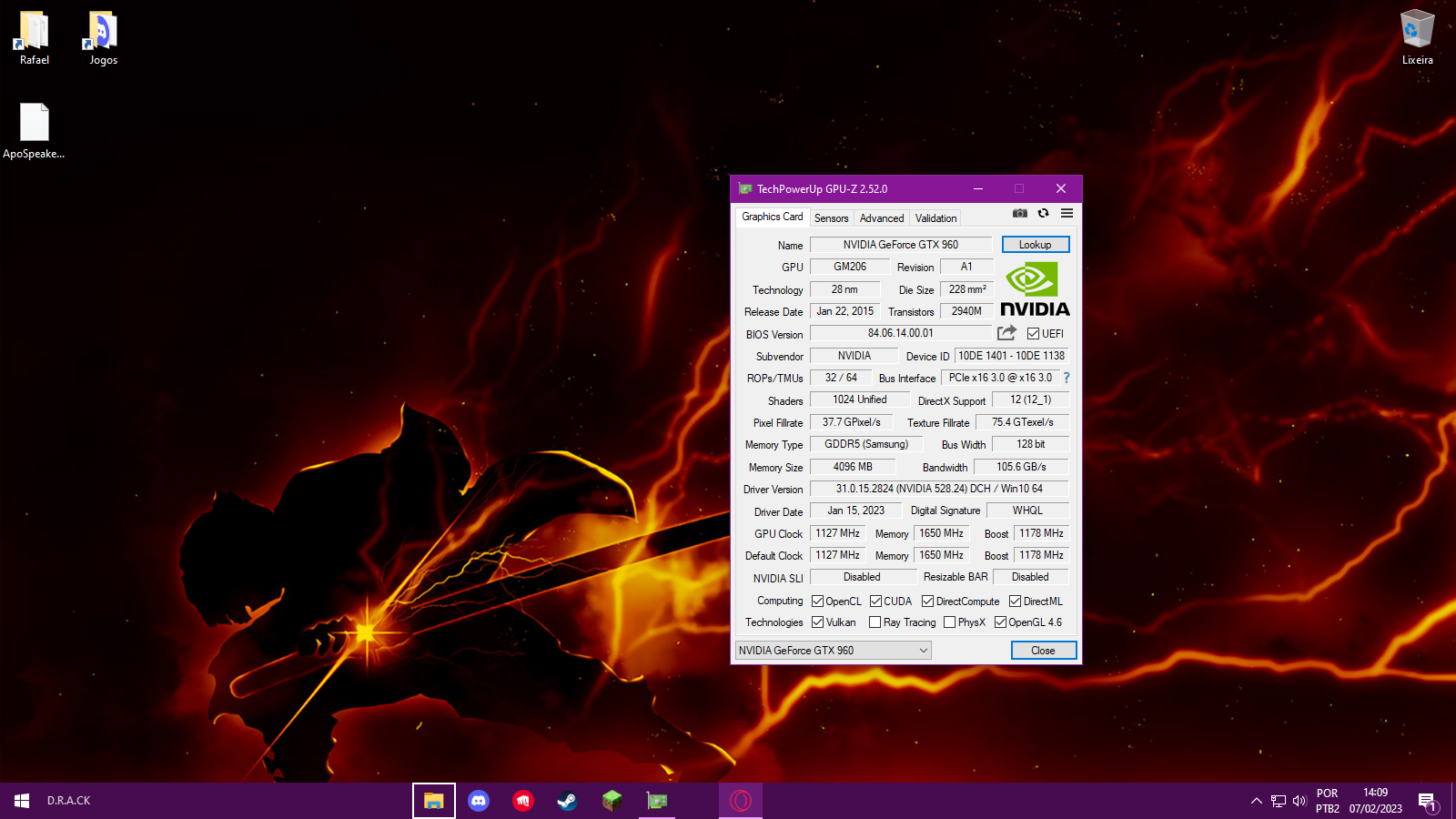Viewport: 1456px width, 819px height.
Task: Open the Bus Interface question mark help
Action: (1067, 378)
